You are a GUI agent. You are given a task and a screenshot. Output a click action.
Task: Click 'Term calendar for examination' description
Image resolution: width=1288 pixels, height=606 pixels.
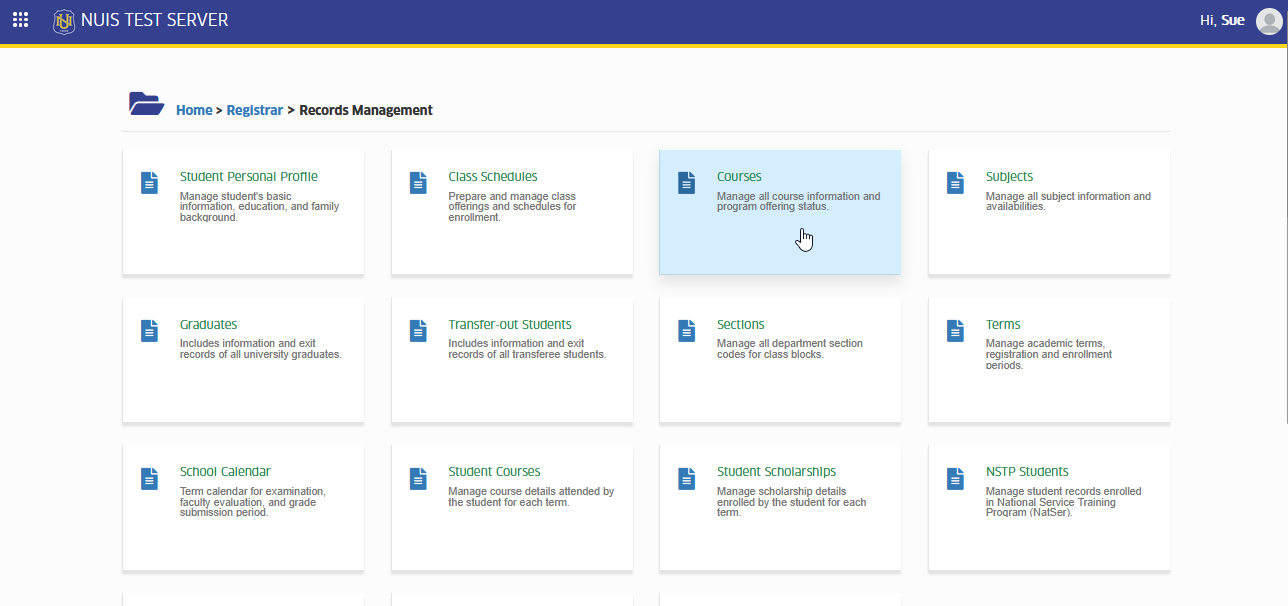point(253,502)
